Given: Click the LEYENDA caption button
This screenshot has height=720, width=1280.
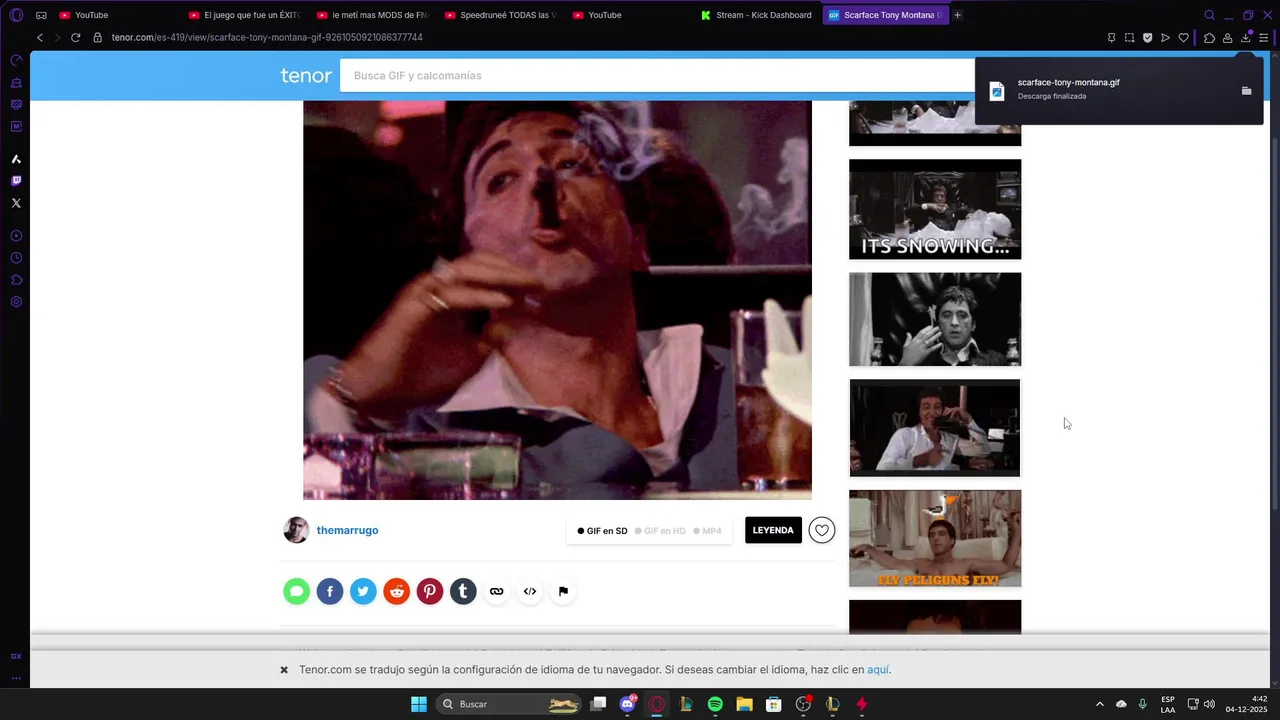Looking at the screenshot, I should tap(773, 530).
